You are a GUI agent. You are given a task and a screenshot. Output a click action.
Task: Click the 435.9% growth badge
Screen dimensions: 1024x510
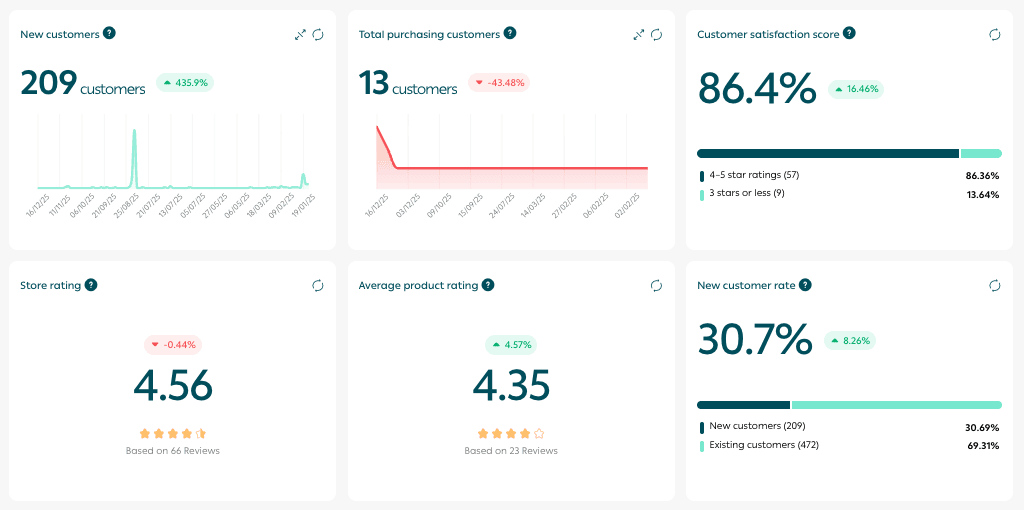coord(185,83)
